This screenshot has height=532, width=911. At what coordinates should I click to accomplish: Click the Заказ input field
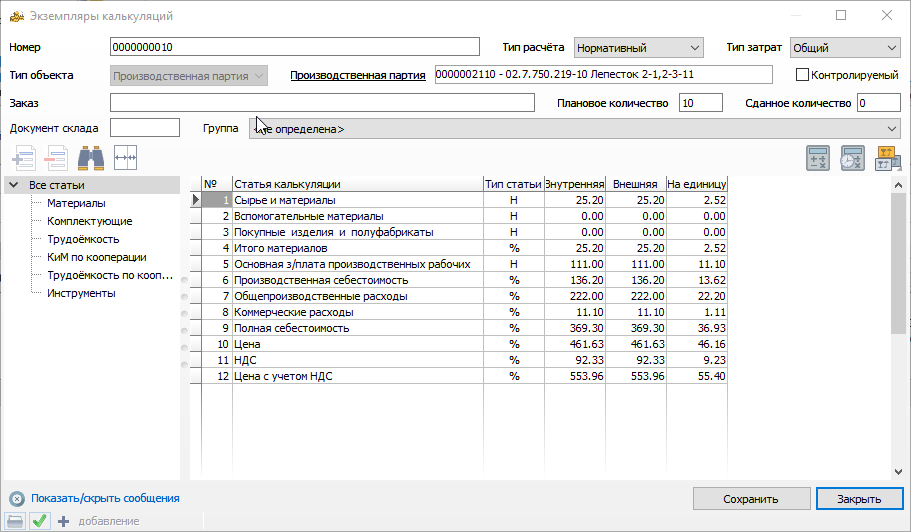click(322, 103)
